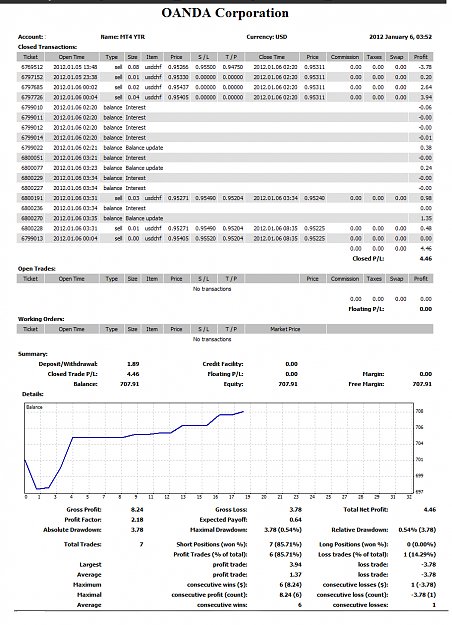Click T/P value 0.94750
The width and height of the screenshot is (452, 625).
[x=232, y=67]
